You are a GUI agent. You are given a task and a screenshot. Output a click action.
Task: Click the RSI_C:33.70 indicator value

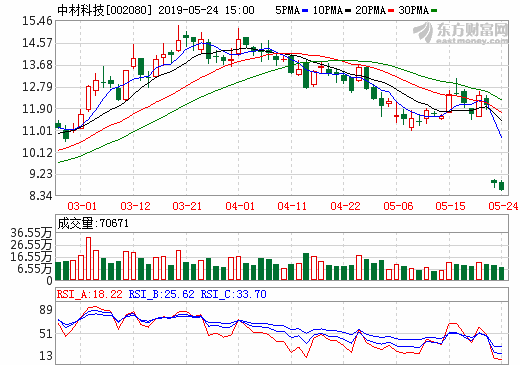(x=233, y=294)
